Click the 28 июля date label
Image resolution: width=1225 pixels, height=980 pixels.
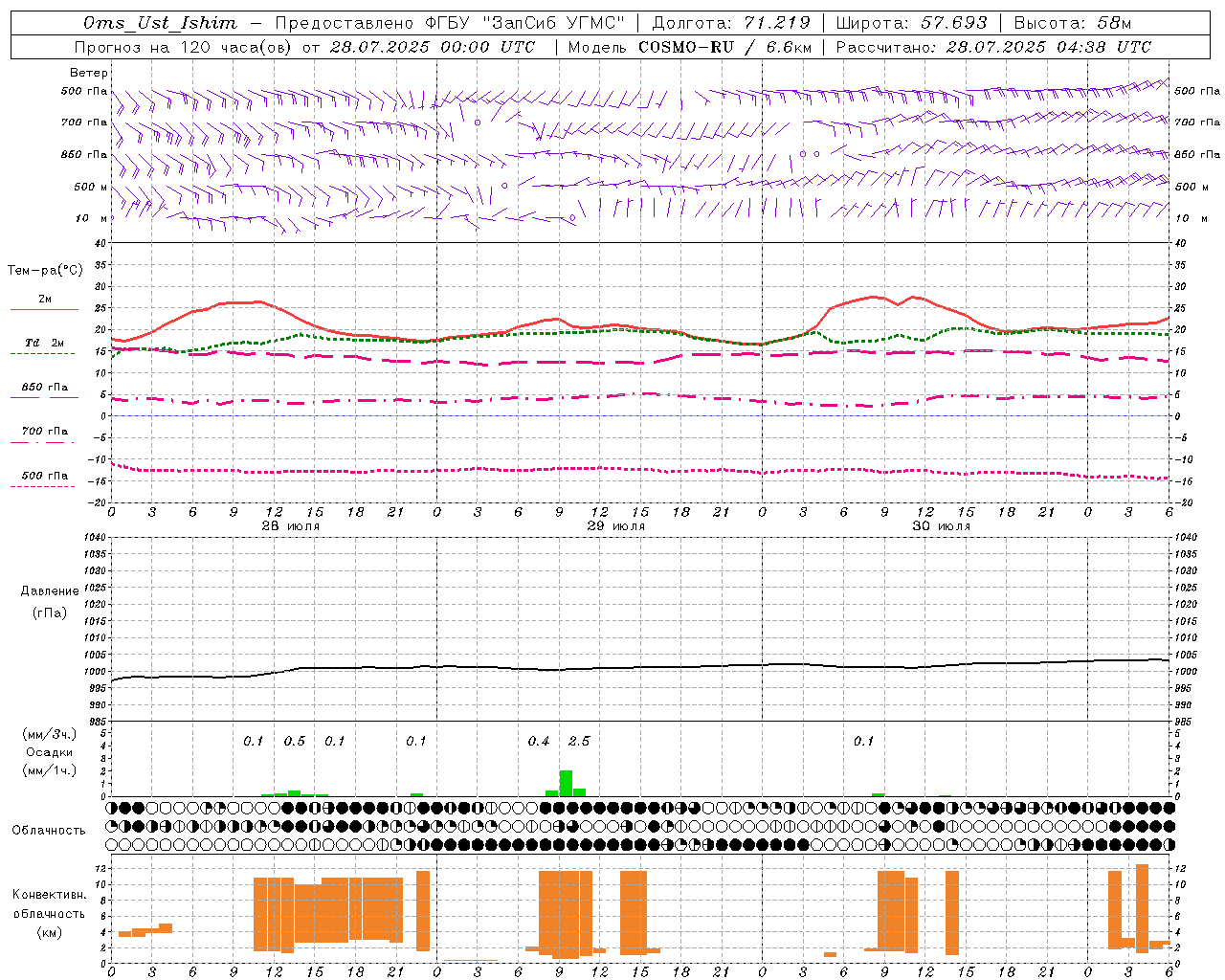(291, 526)
